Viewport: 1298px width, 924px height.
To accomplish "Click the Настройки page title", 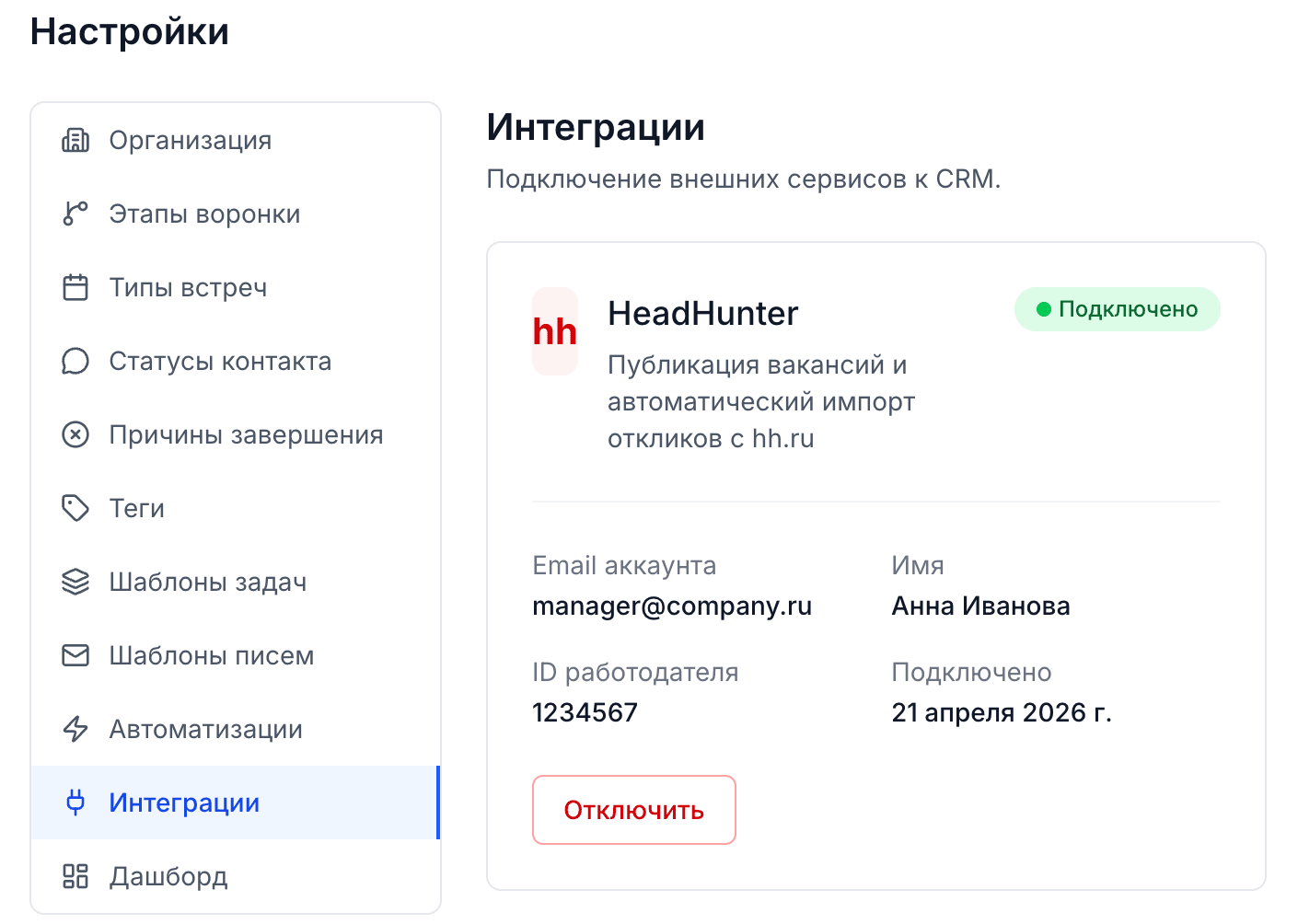I will (130, 31).
